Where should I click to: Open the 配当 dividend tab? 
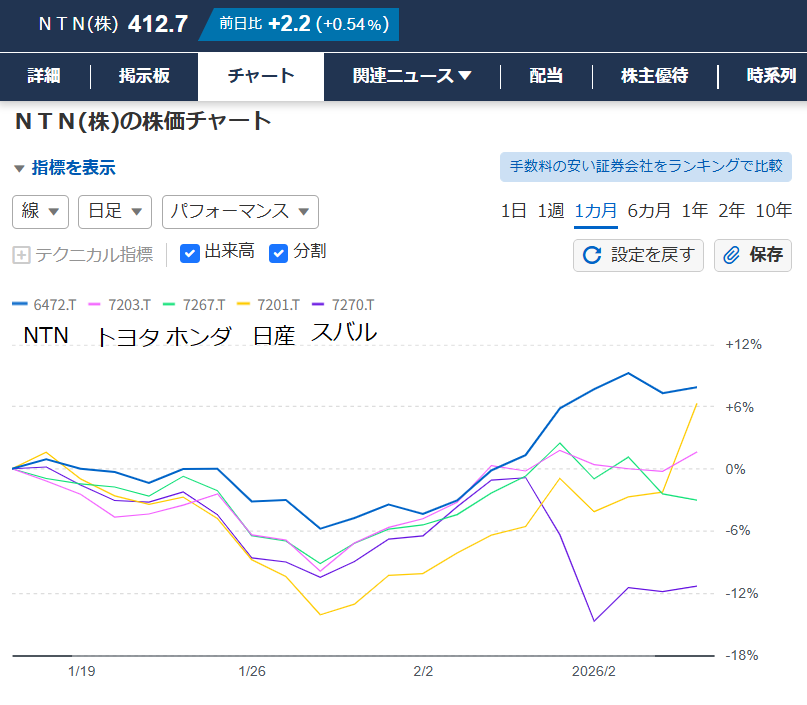pyautogui.click(x=546, y=77)
